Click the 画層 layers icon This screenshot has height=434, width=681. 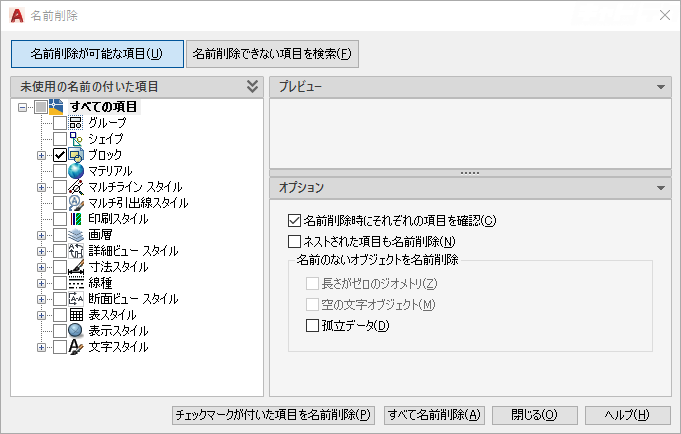(76, 235)
